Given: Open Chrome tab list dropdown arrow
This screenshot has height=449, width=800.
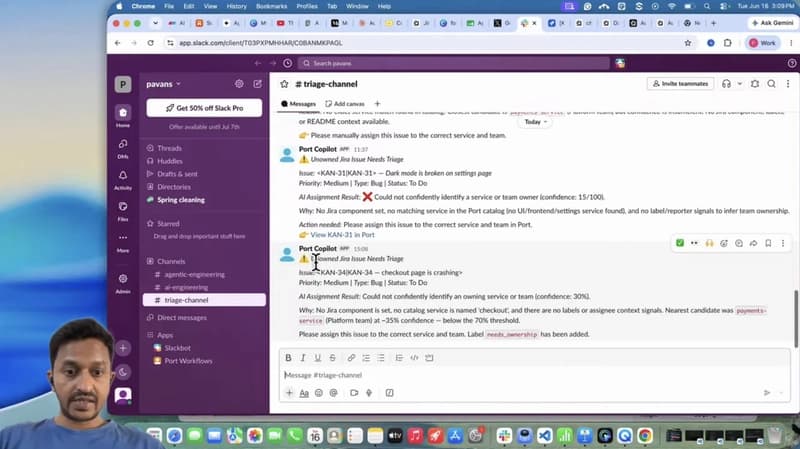Looking at the screenshot, I should 155,23.
